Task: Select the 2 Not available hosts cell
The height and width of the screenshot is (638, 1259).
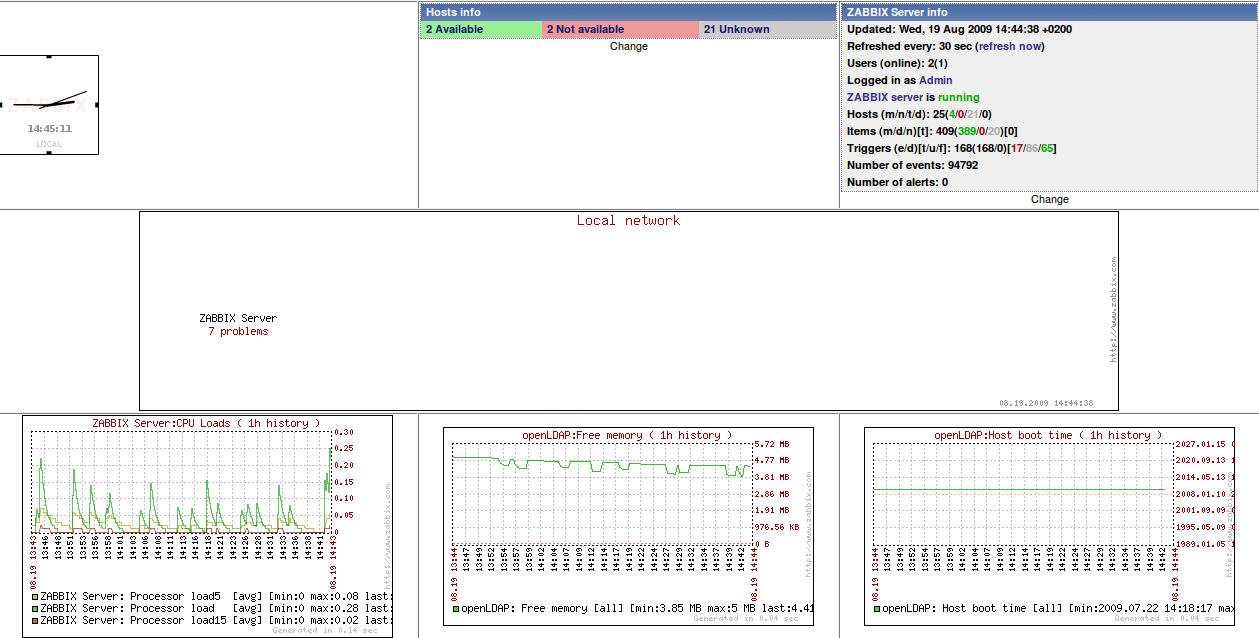Action: [620, 30]
